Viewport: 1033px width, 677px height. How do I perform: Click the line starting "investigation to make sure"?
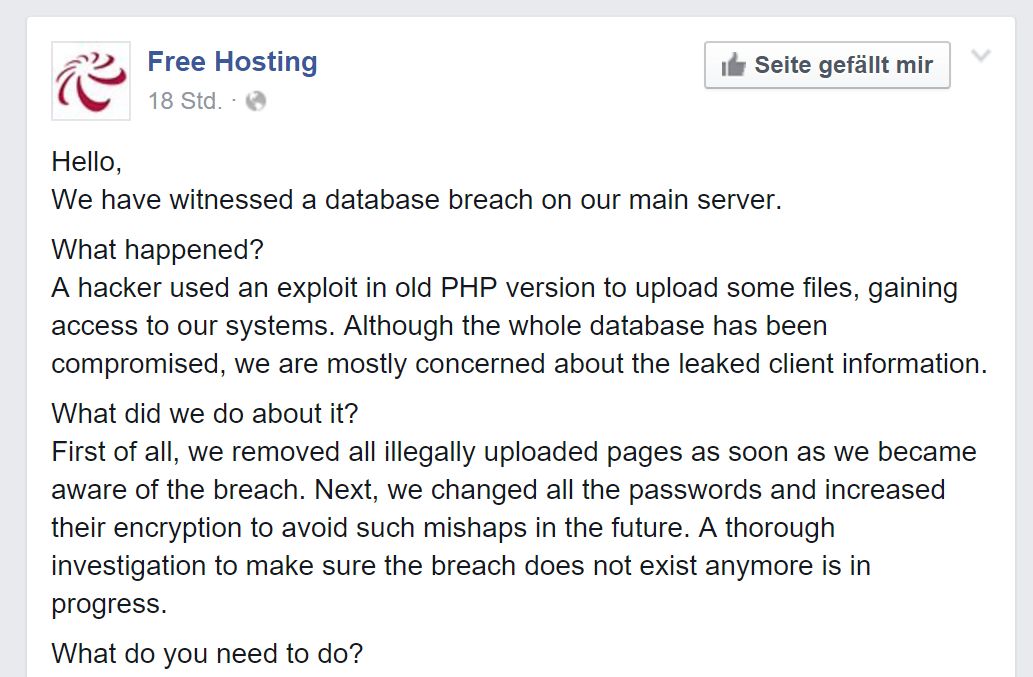460,566
